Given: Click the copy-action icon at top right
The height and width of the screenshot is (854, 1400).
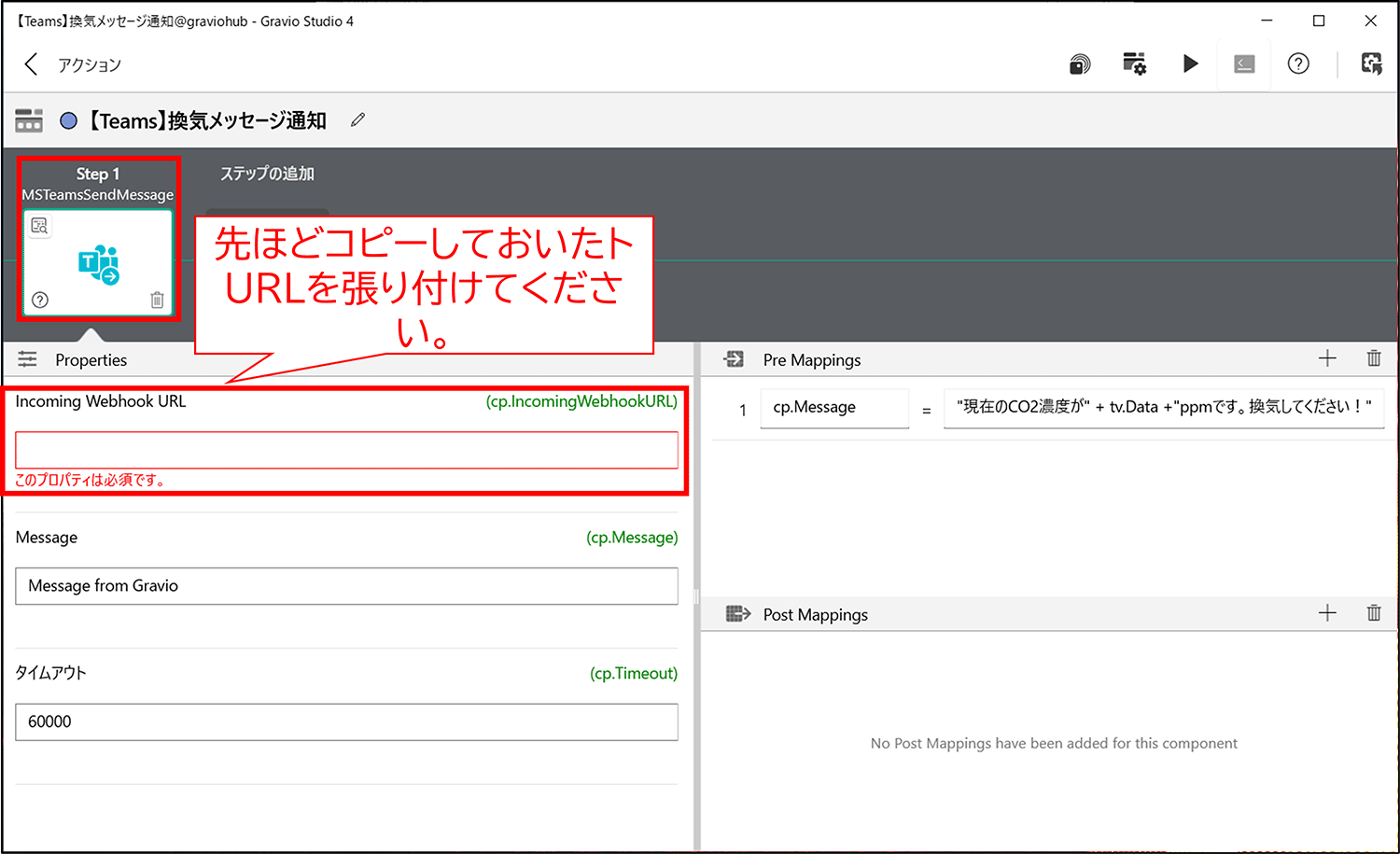Looking at the screenshot, I should 1371,63.
